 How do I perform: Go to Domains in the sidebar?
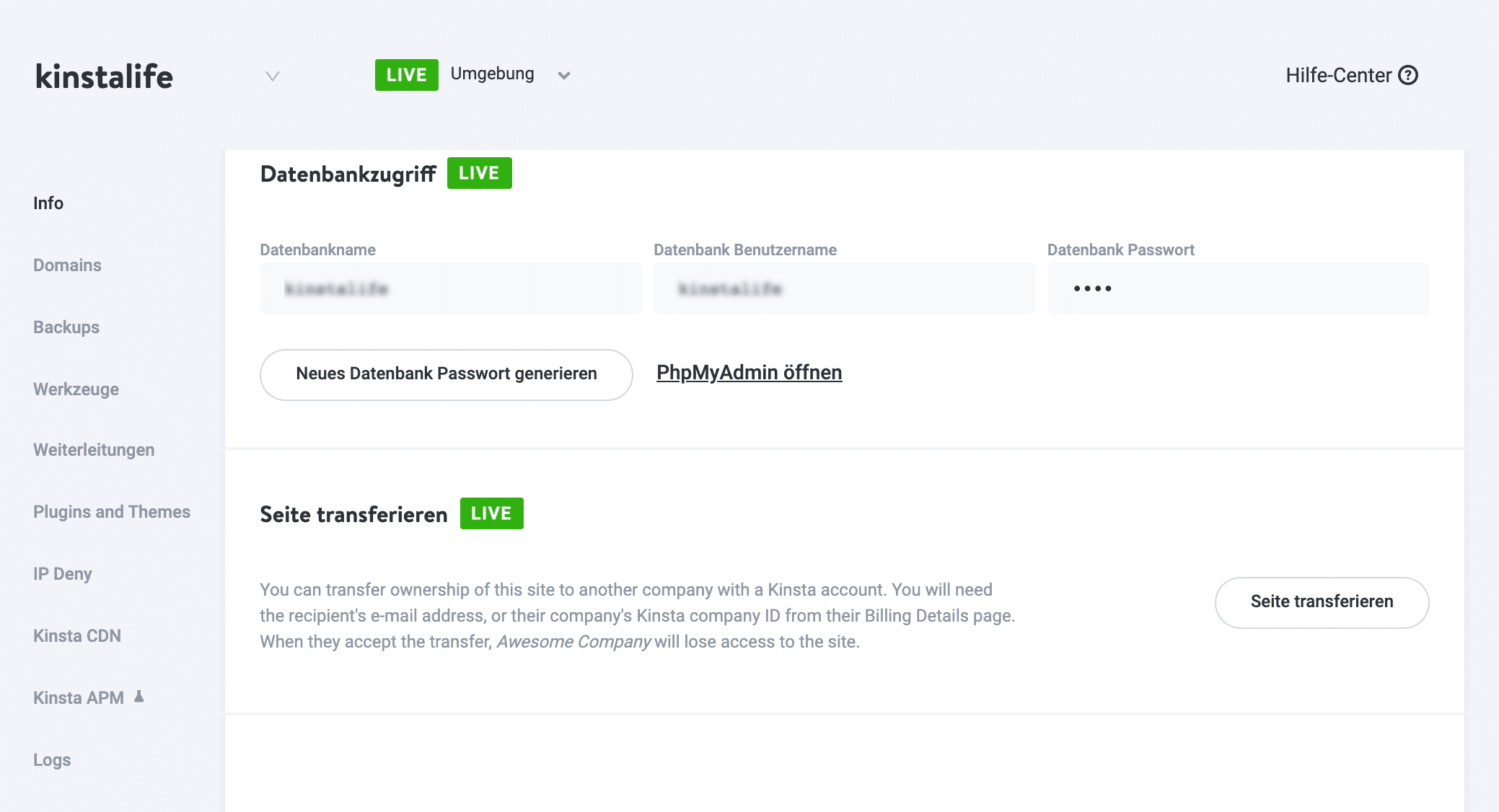point(67,265)
